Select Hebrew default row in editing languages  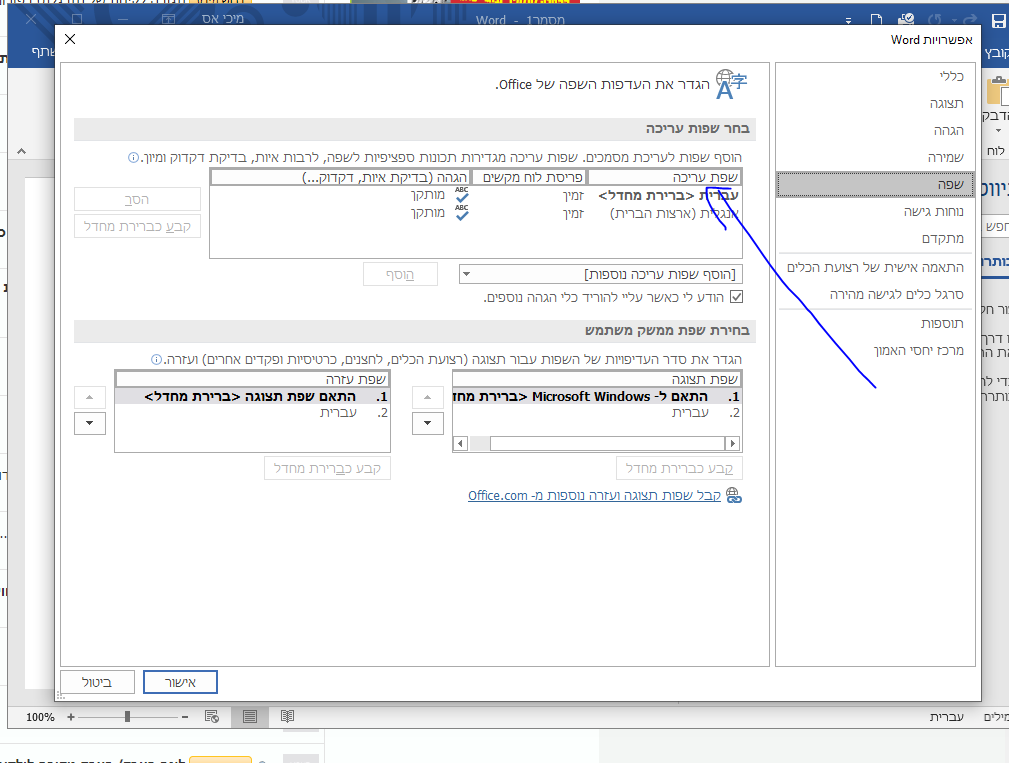coord(476,195)
